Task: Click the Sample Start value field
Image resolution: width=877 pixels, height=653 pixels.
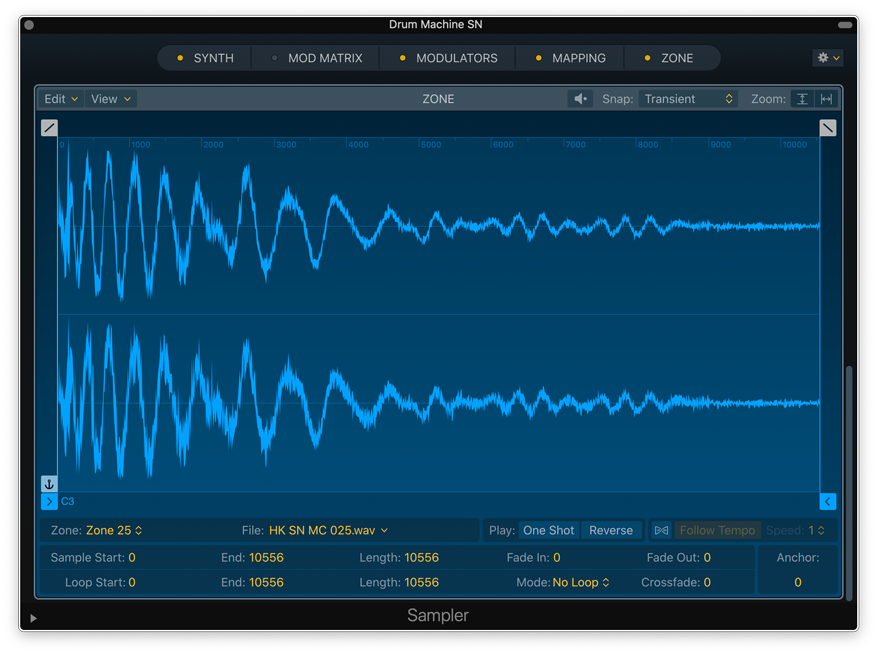Action: pos(130,558)
